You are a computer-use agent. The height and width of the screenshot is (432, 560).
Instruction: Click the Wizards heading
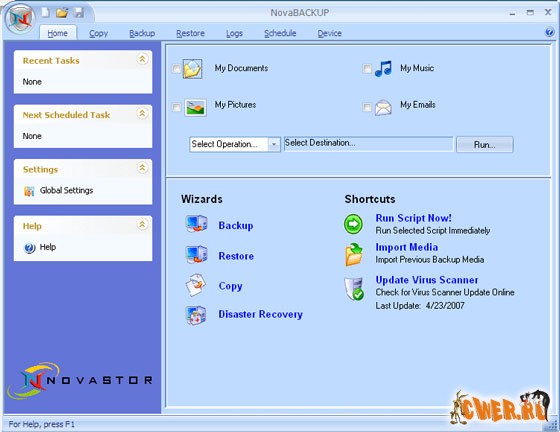point(202,199)
